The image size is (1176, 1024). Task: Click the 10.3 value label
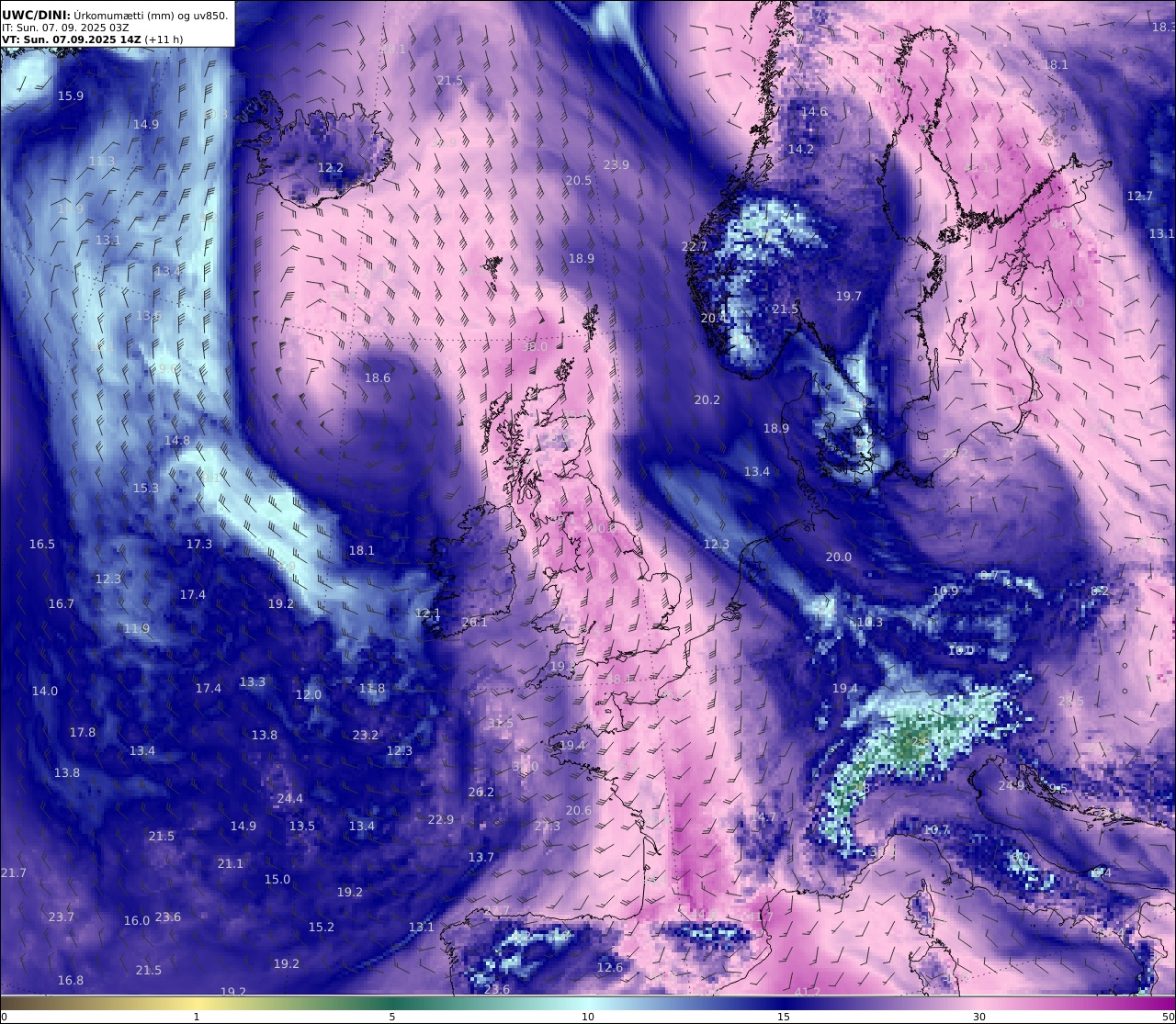[870, 622]
